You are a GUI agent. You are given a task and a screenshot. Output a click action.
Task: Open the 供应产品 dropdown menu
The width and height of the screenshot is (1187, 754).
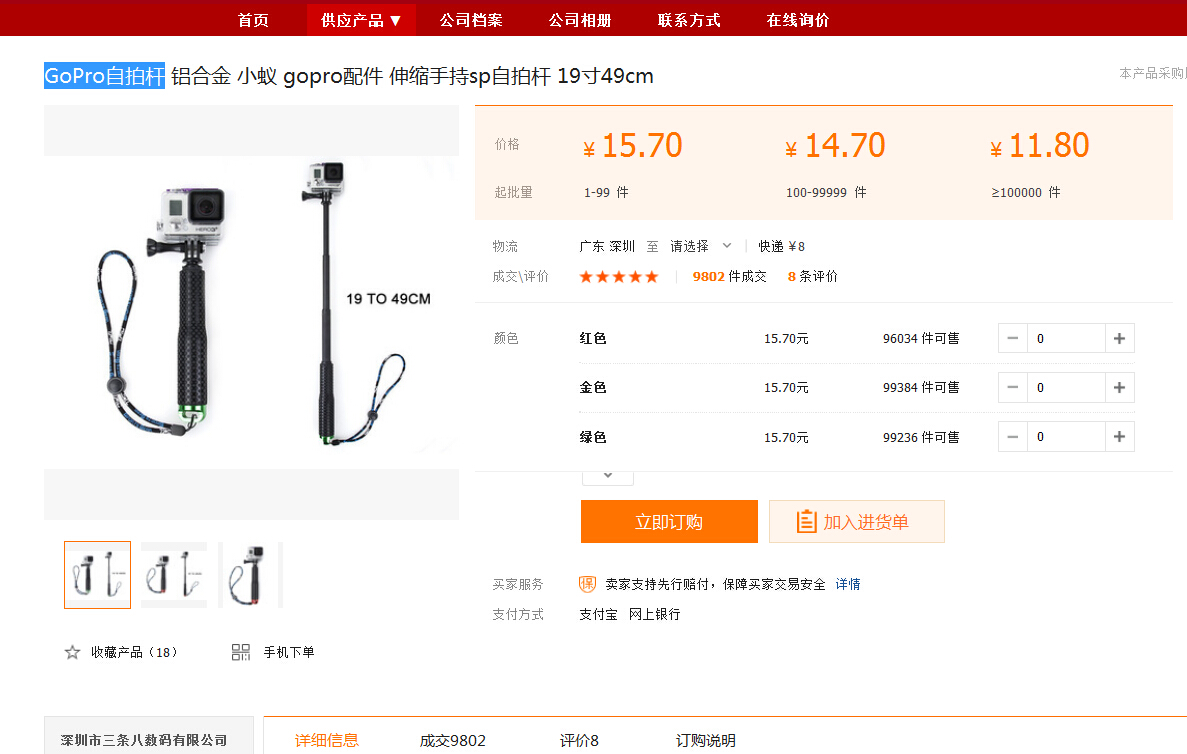point(361,20)
